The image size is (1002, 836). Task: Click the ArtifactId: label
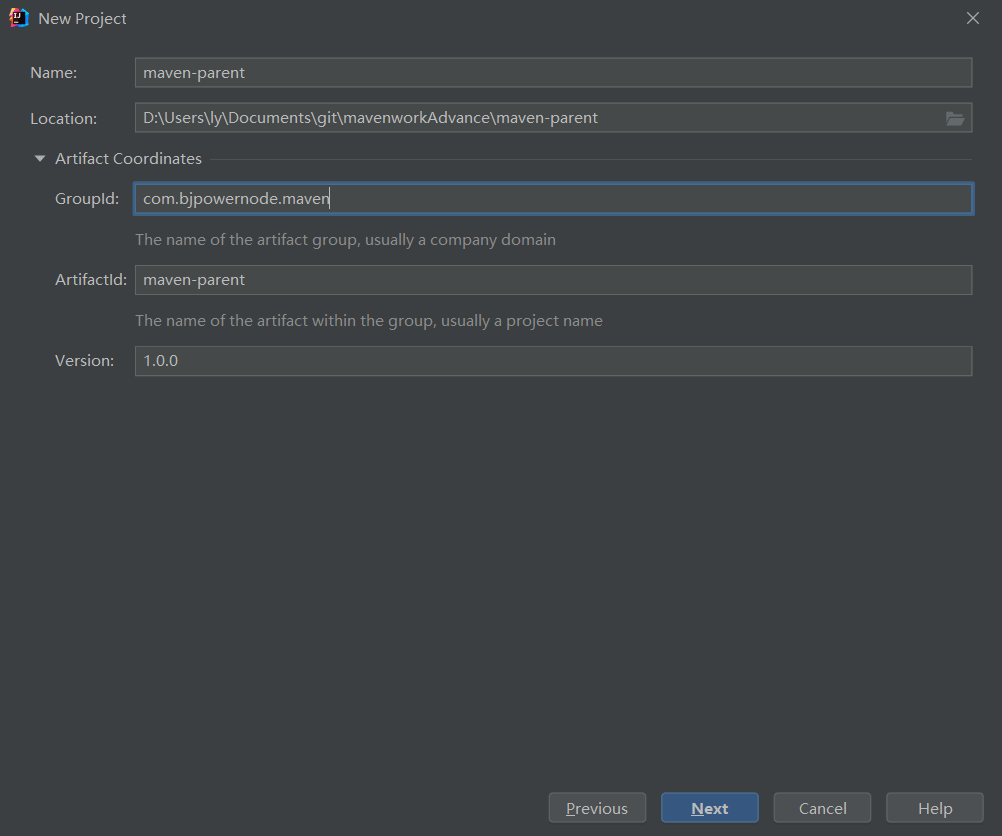pos(91,280)
